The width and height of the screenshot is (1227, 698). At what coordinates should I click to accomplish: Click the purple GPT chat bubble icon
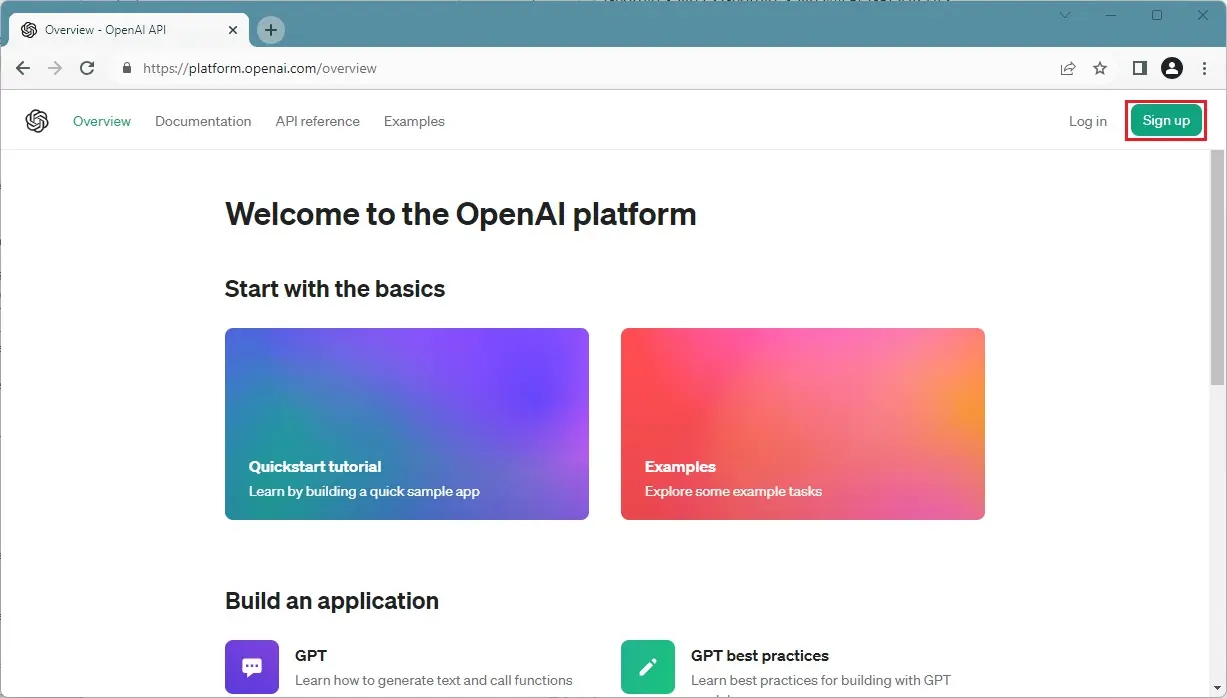(x=252, y=667)
